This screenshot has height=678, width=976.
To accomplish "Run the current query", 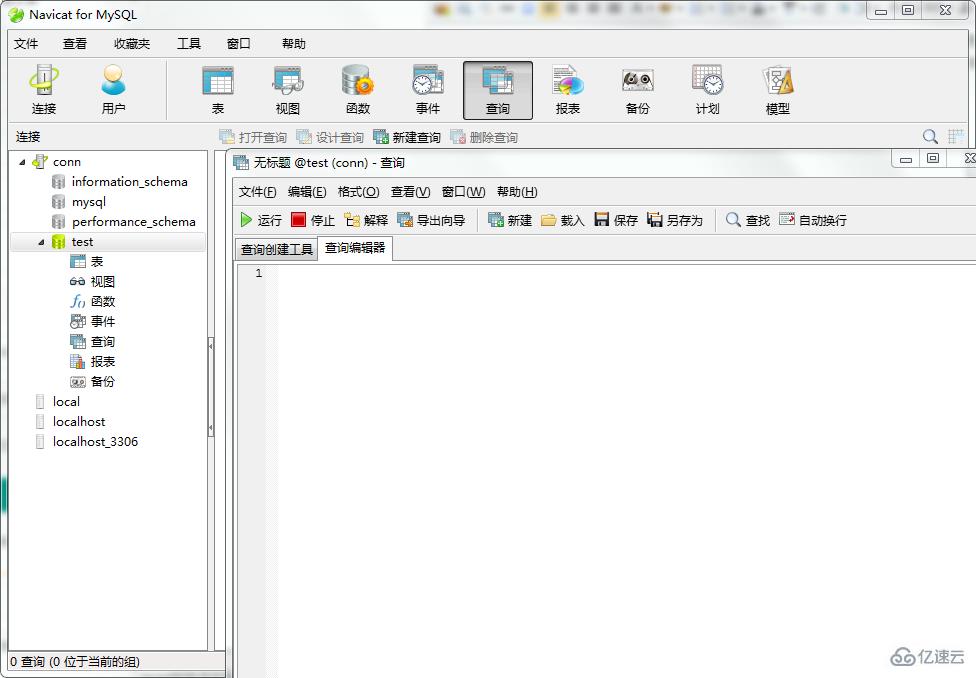I will point(262,220).
